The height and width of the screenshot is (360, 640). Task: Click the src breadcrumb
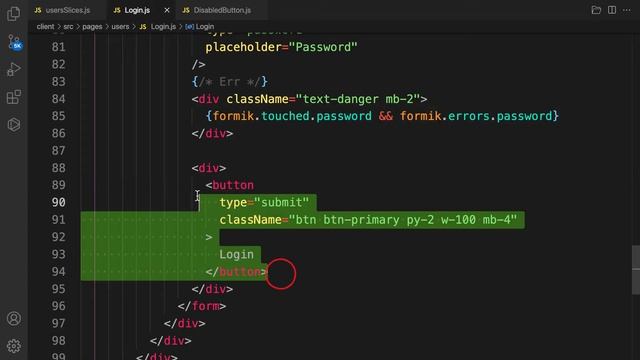tap(68, 27)
